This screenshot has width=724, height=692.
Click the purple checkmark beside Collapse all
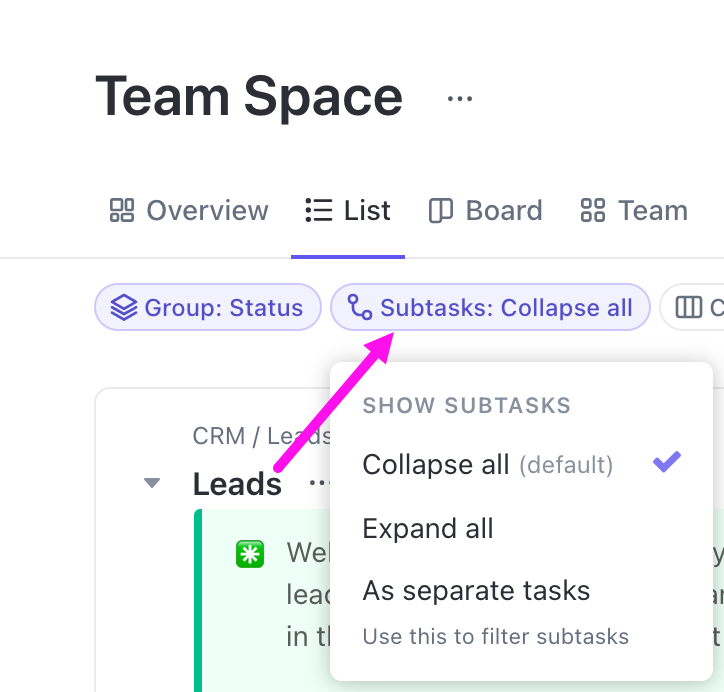pyautogui.click(x=666, y=462)
